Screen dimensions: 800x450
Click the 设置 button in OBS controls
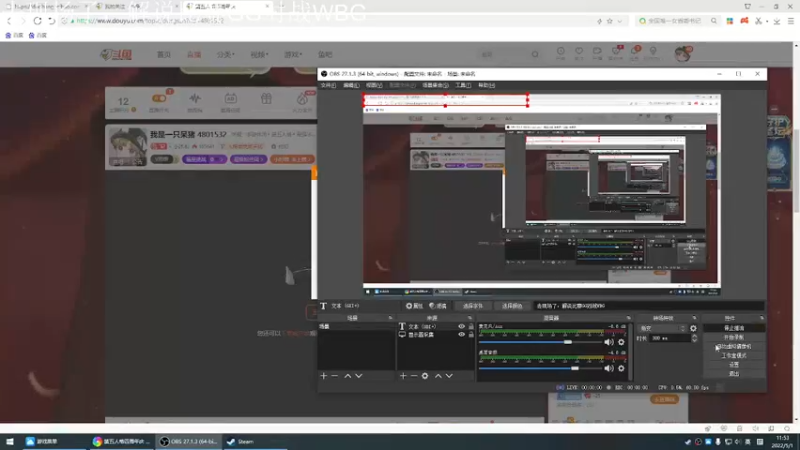pyautogui.click(x=734, y=365)
